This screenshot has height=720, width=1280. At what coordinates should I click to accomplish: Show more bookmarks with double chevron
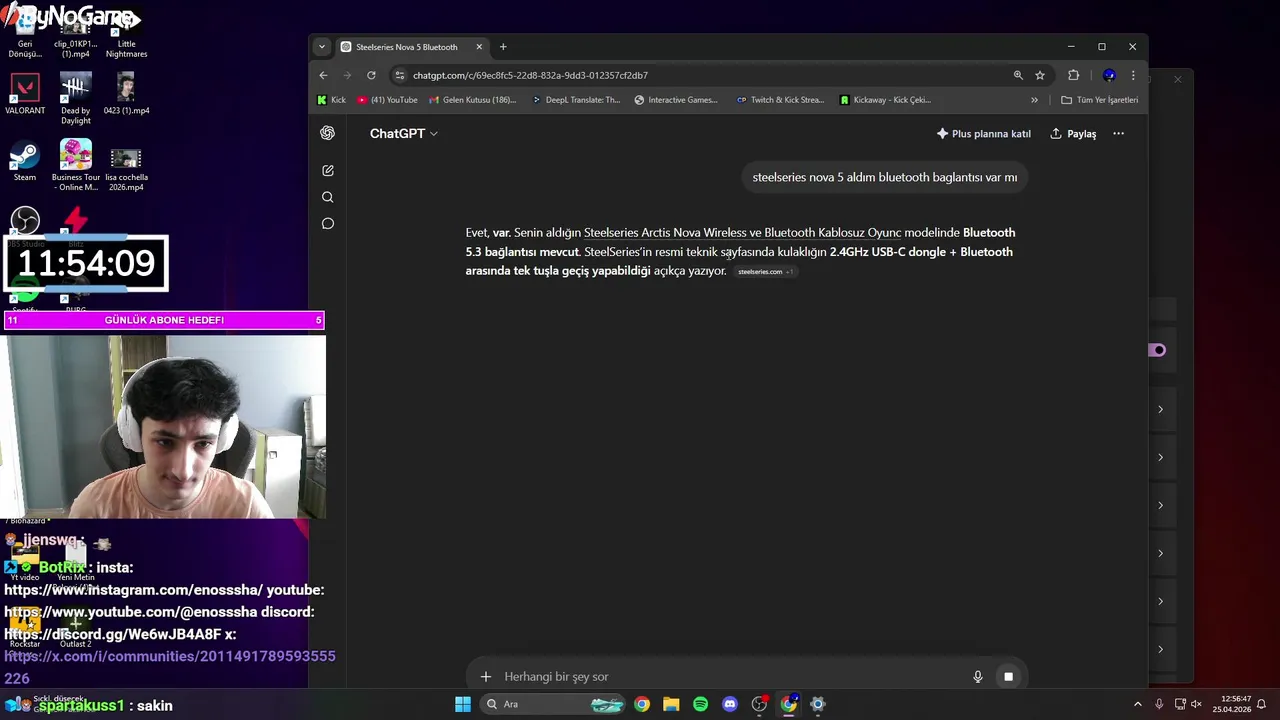point(1034,100)
